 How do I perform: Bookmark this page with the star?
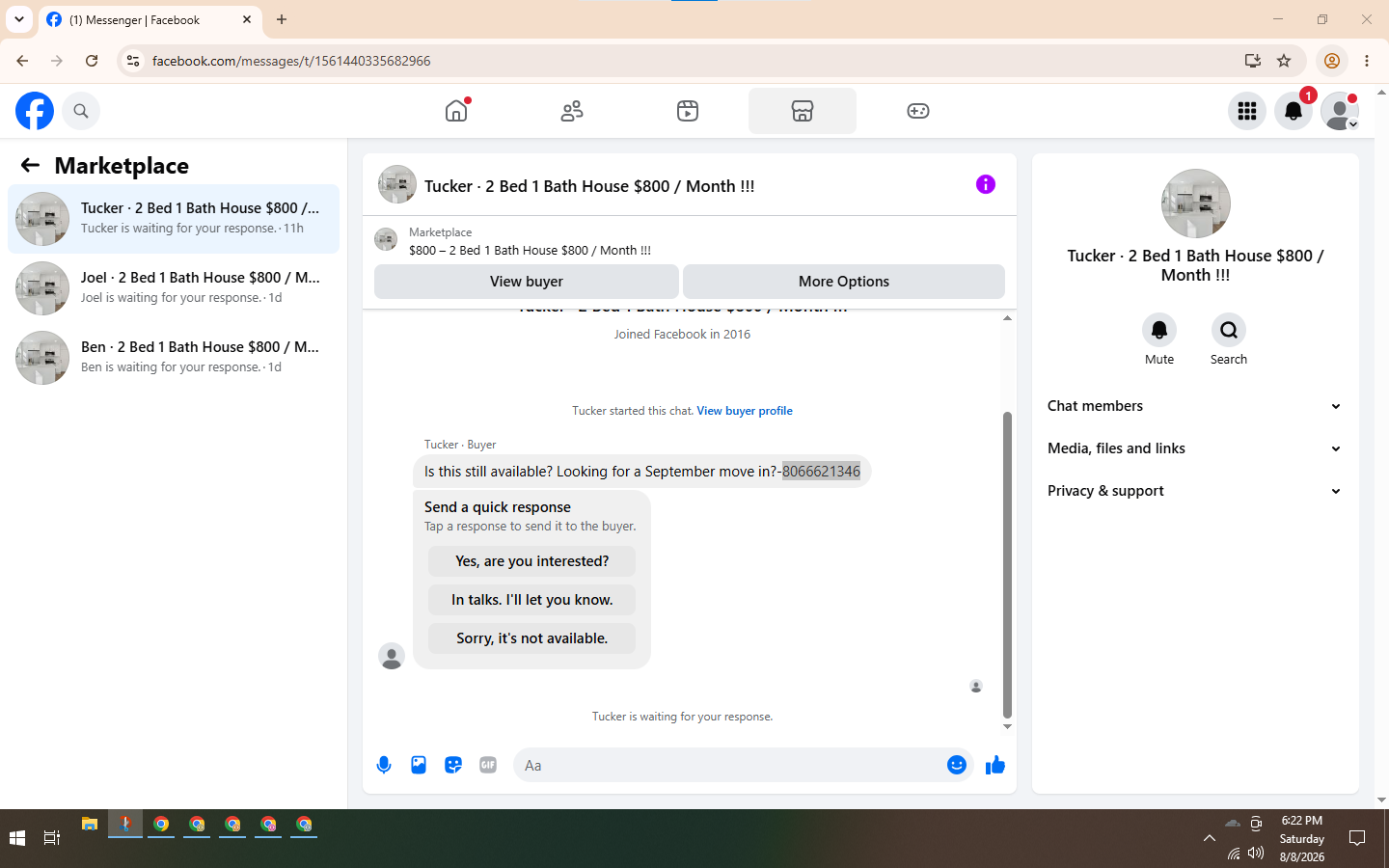pos(1284,61)
